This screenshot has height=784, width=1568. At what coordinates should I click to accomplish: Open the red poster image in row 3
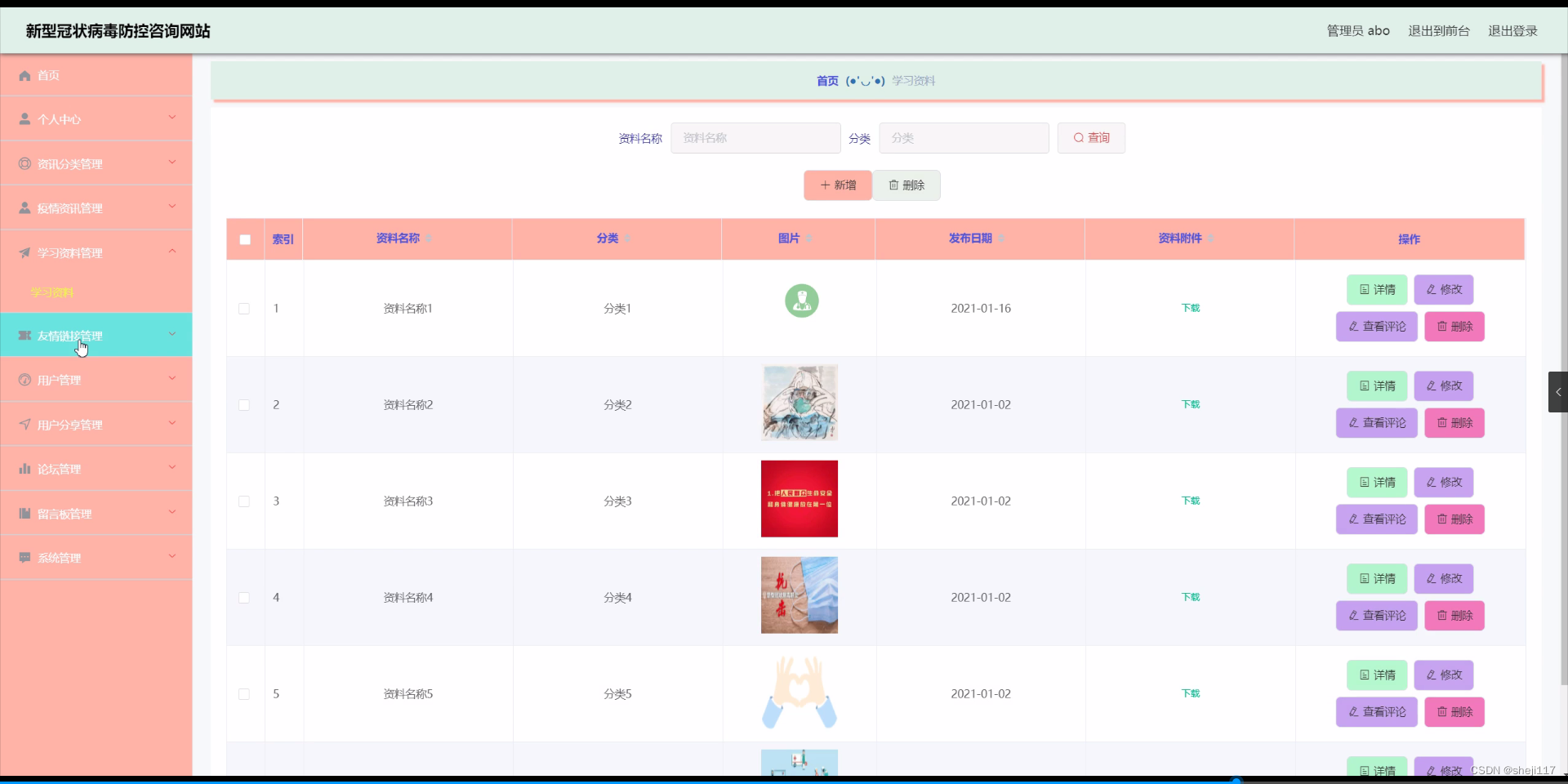pos(800,499)
